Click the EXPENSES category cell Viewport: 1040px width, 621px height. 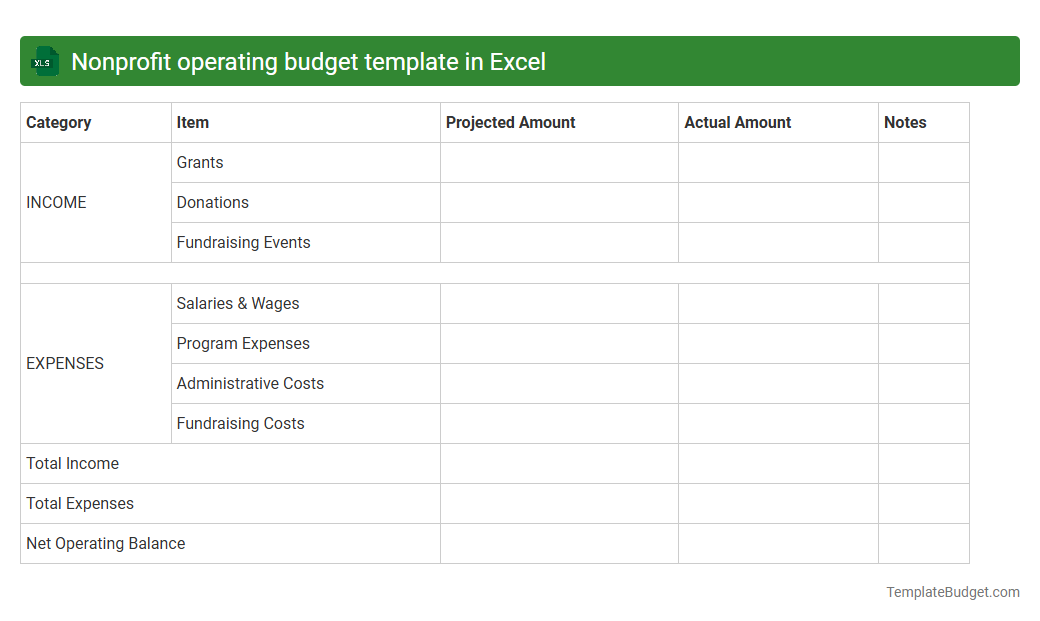pyautogui.click(x=65, y=363)
